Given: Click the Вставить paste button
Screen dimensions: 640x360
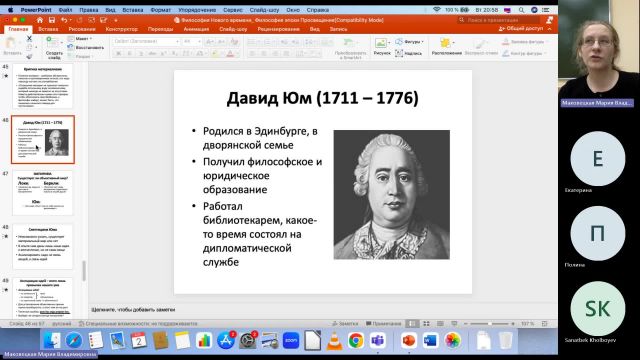Looking at the screenshot, I should [11, 47].
